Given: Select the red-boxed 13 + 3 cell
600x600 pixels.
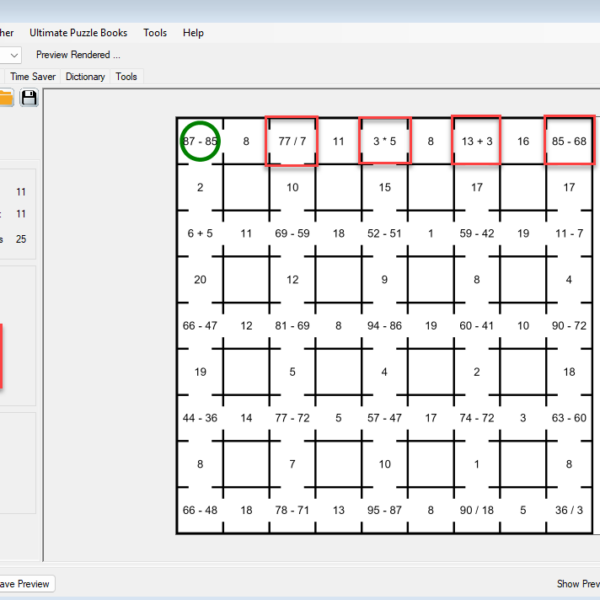Looking at the screenshot, I should [477, 141].
